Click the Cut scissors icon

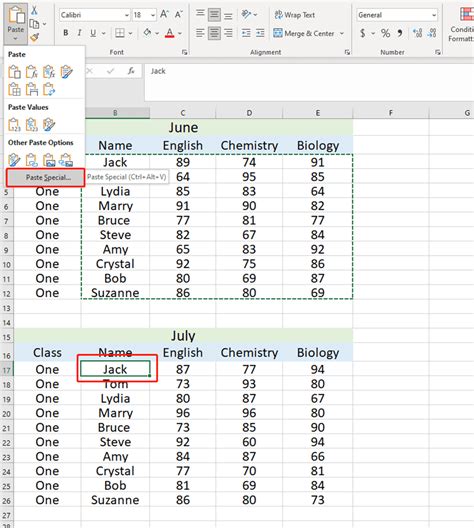click(x=34, y=10)
